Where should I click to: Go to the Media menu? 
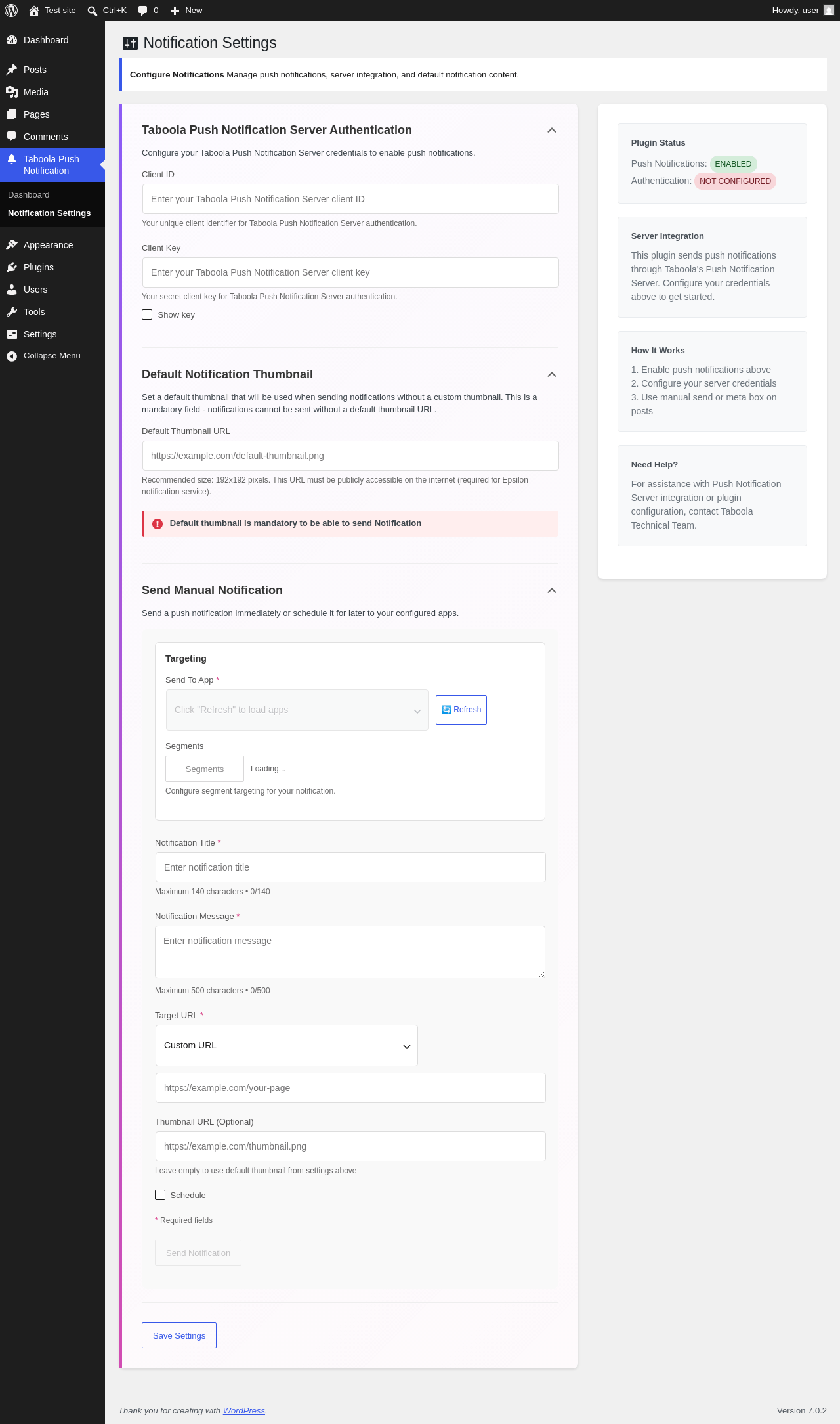[x=52, y=92]
